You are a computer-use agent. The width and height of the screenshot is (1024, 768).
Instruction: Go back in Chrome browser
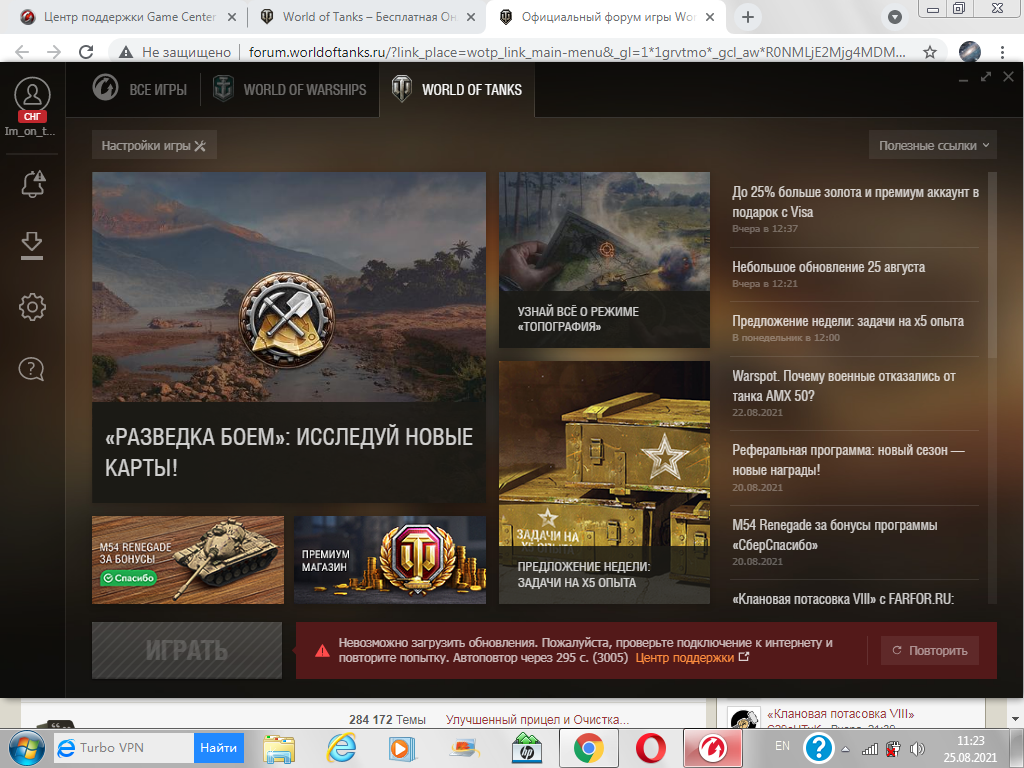pyautogui.click(x=22, y=52)
